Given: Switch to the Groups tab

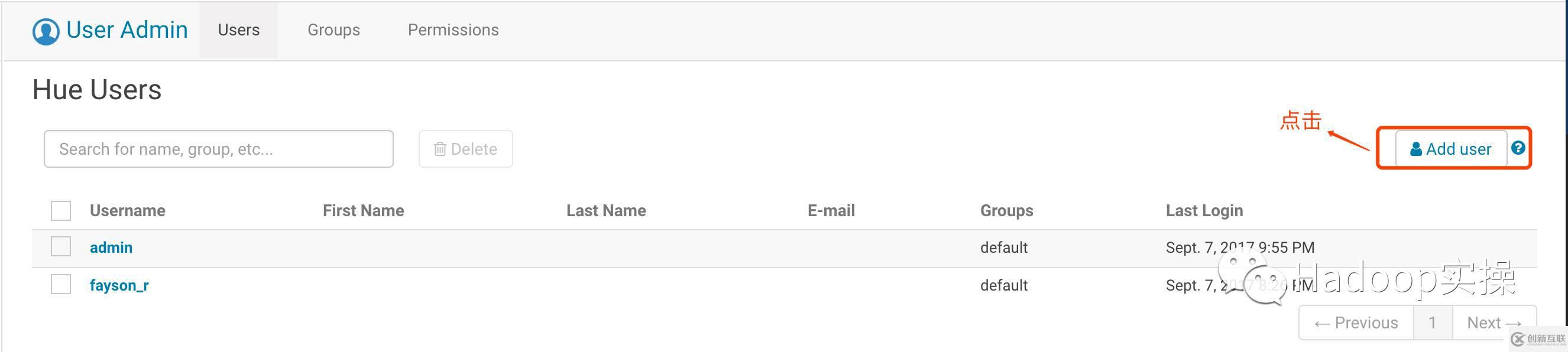Looking at the screenshot, I should (333, 30).
